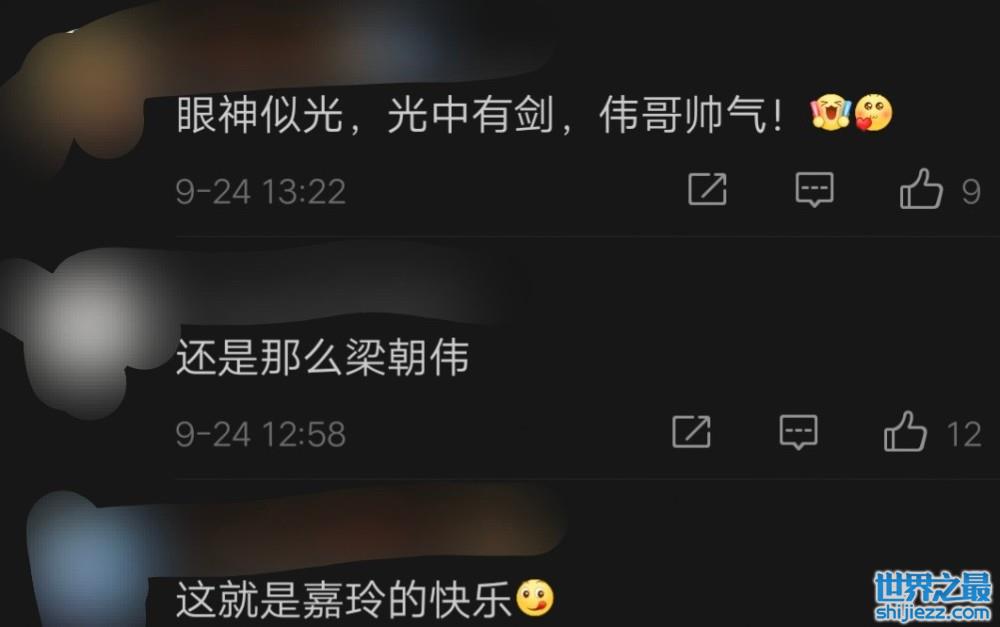The image size is (1000, 627).
Task: Open the comment text 眼神似光，光中有剑
Action: tap(364, 115)
